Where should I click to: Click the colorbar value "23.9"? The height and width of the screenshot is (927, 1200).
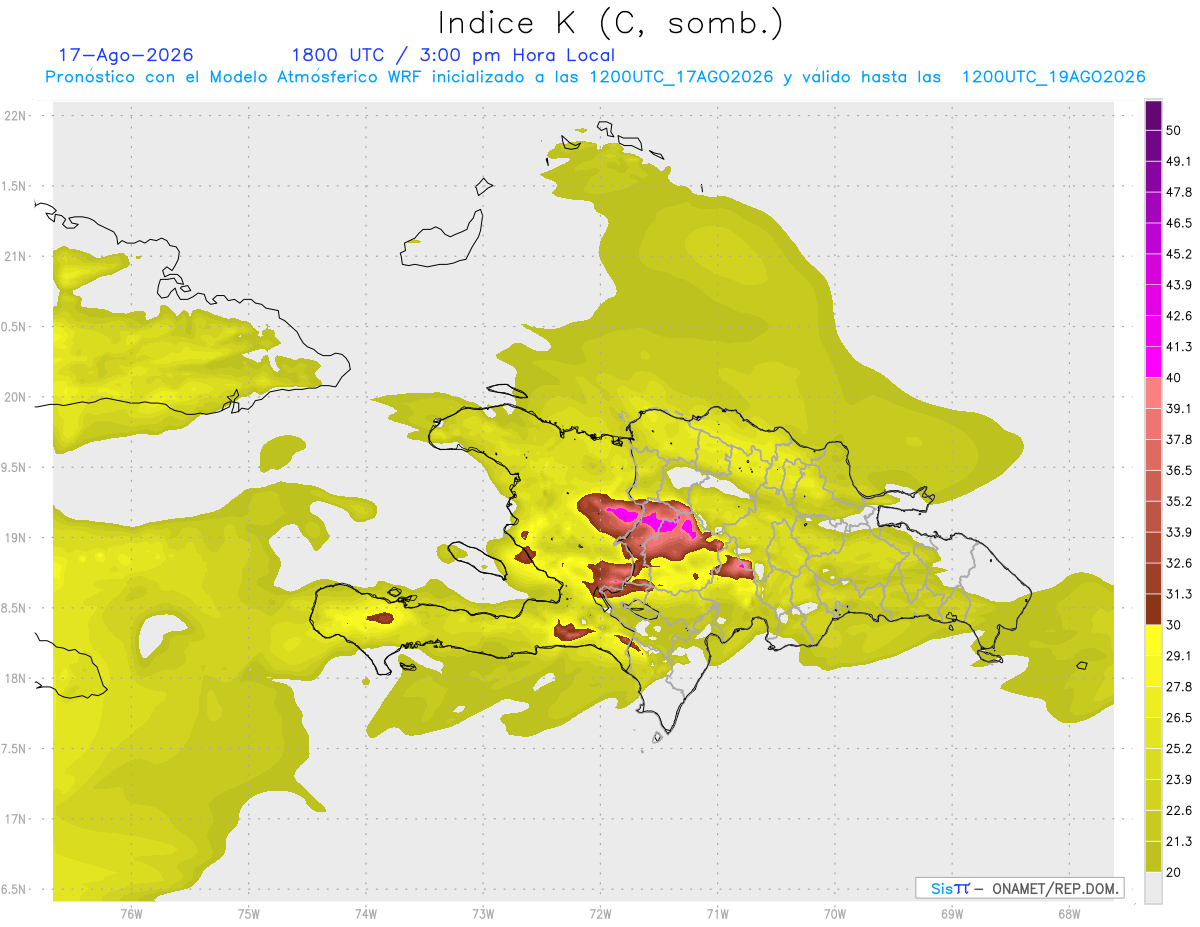coord(1179,779)
